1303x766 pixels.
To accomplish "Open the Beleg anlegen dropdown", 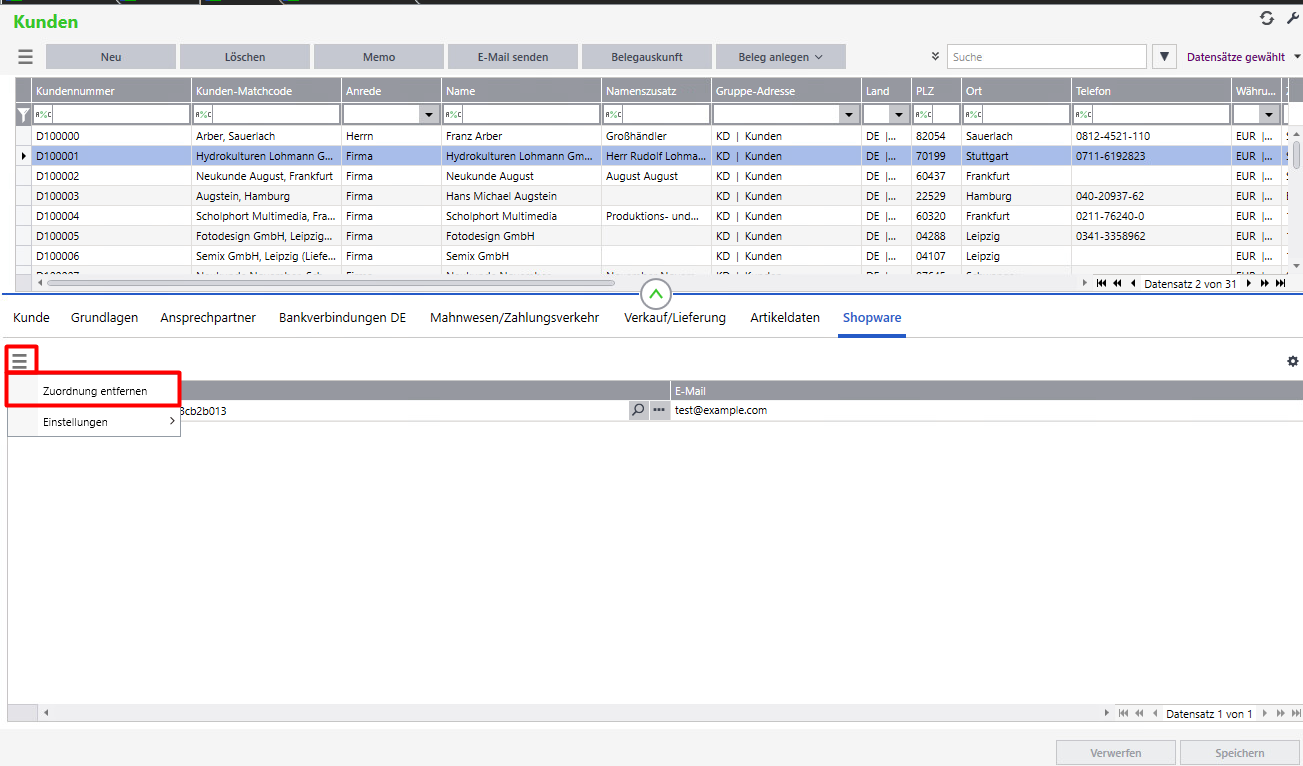I will (x=780, y=57).
